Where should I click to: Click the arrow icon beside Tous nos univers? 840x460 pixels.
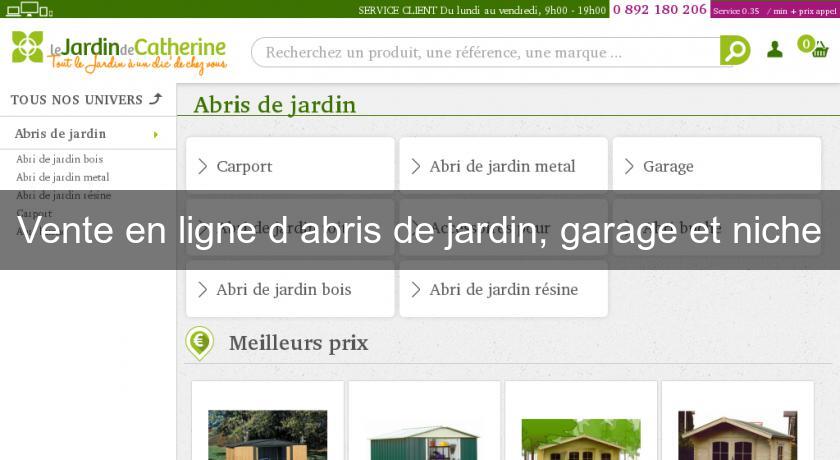pyautogui.click(x=155, y=99)
